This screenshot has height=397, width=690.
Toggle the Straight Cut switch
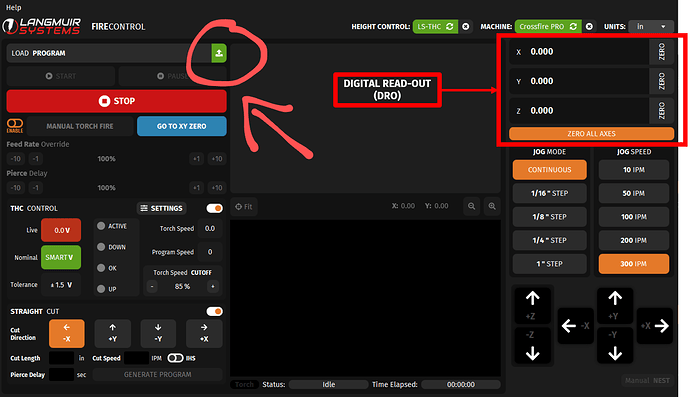click(214, 312)
